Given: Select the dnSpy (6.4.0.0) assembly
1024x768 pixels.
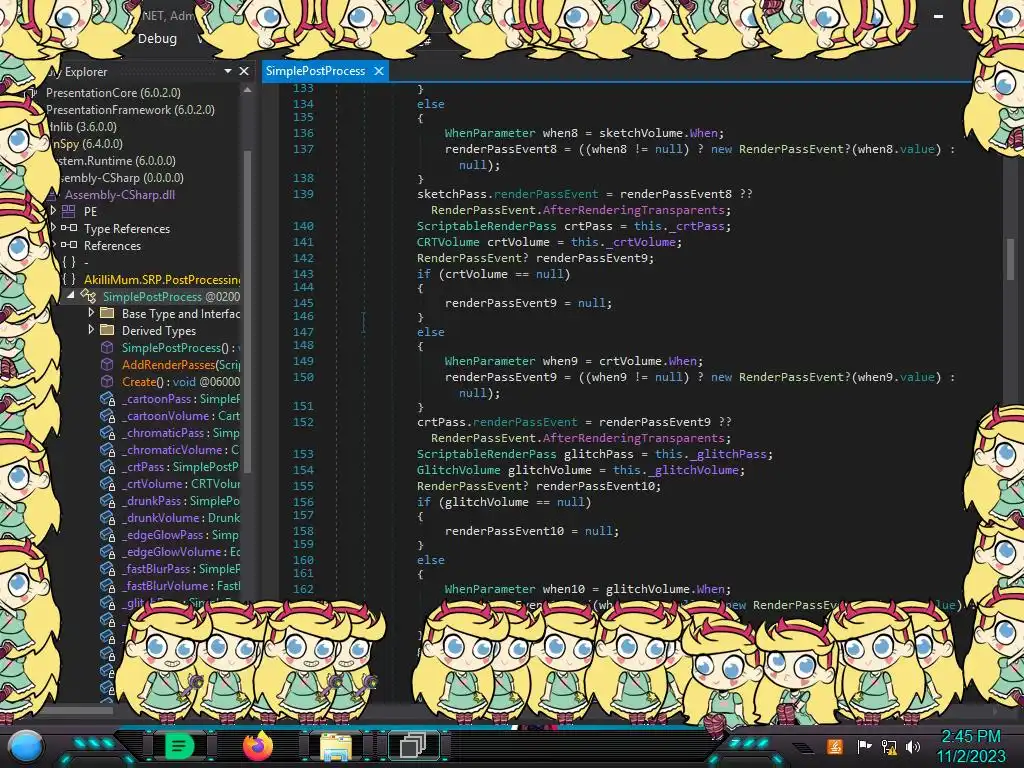Looking at the screenshot, I should tap(86, 144).
